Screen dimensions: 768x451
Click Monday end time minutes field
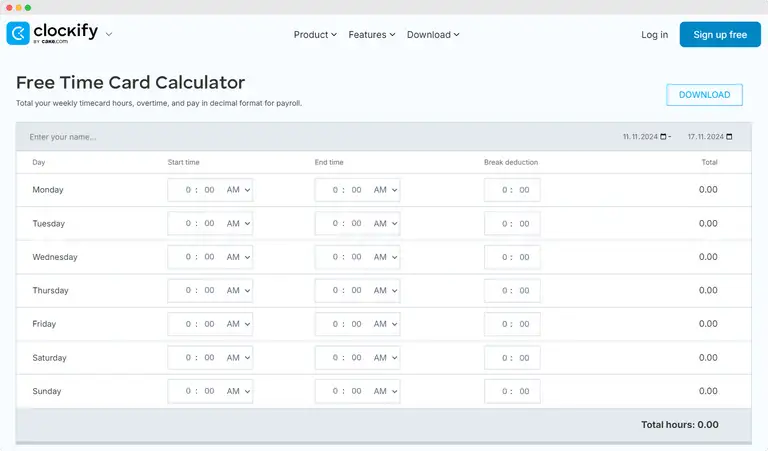(x=356, y=190)
